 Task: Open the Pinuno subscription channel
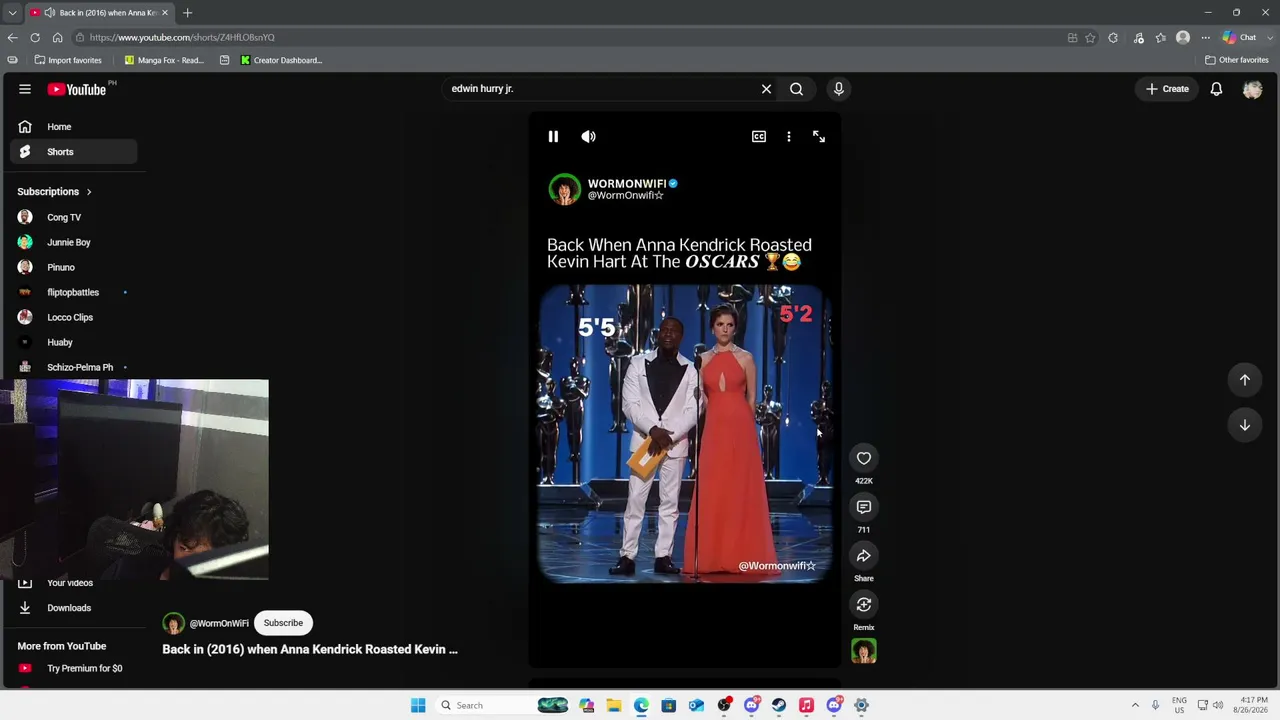point(74,267)
